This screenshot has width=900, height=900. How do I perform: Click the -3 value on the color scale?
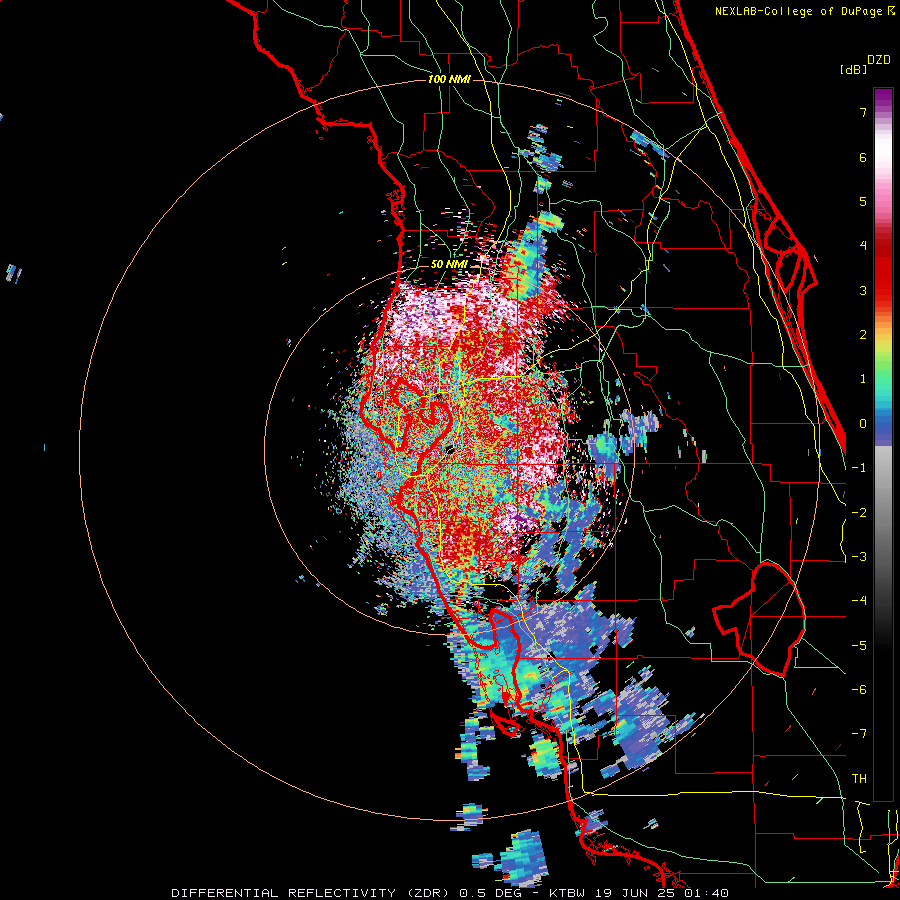click(859, 557)
